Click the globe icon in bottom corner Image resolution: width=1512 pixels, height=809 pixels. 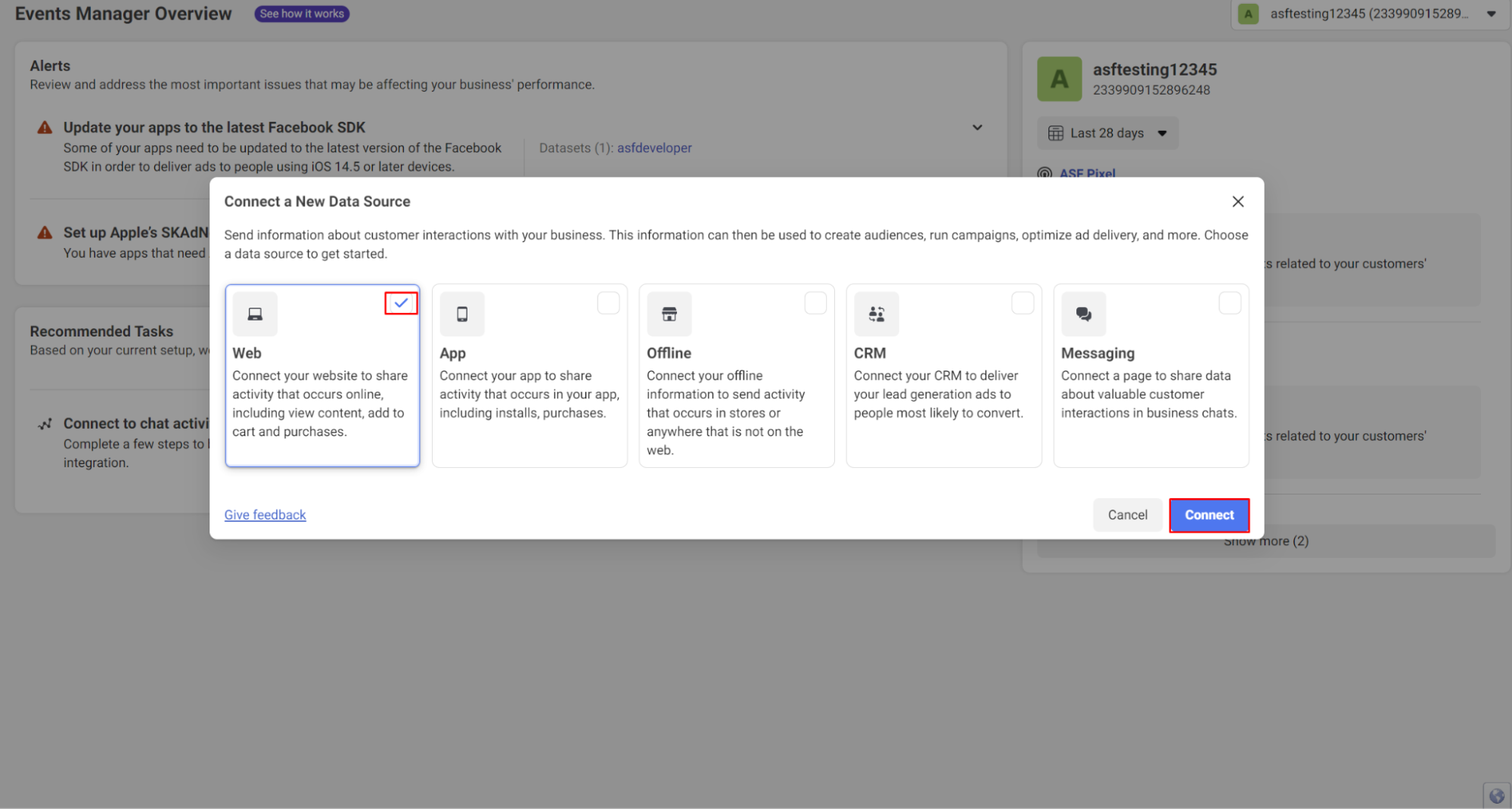click(1497, 795)
